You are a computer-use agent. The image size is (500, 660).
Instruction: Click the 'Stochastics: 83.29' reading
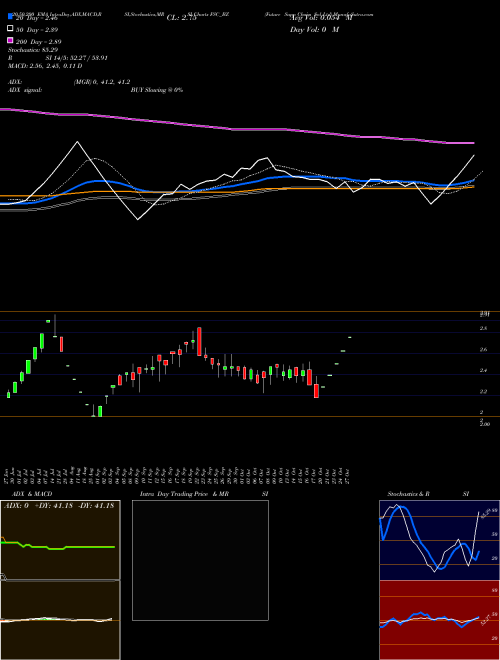pyautogui.click(x=33, y=50)
